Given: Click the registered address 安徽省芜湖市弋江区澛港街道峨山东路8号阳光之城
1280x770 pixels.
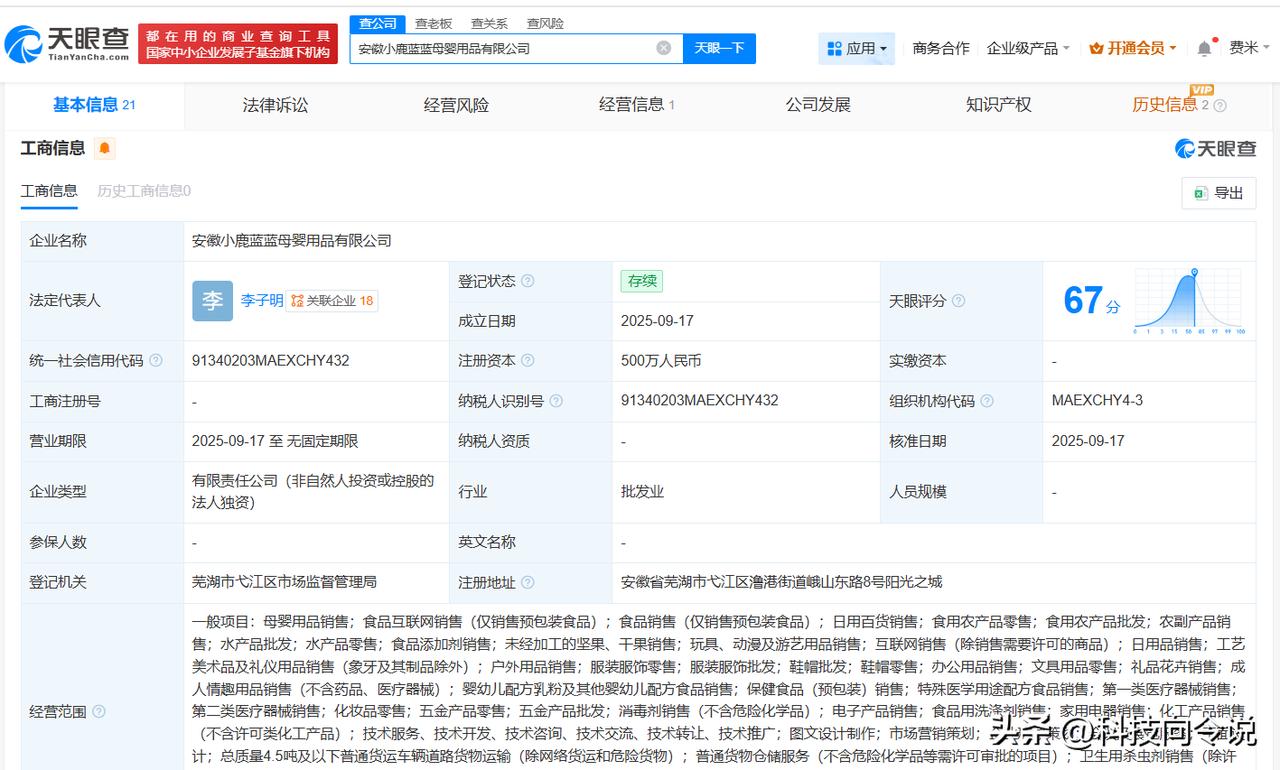Looking at the screenshot, I should tap(781, 582).
